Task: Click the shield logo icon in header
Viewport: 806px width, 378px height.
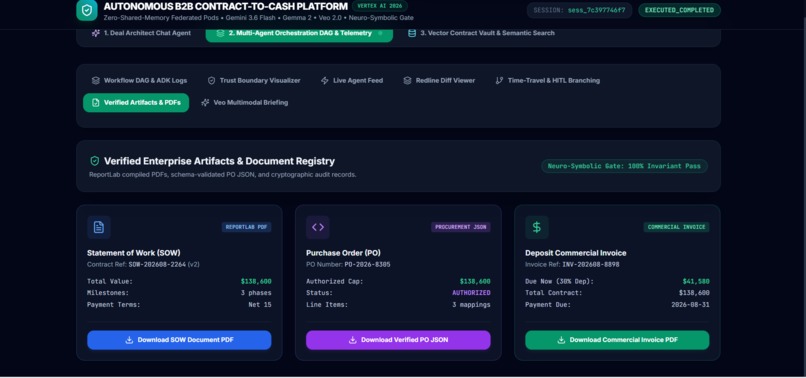Action: (87, 10)
